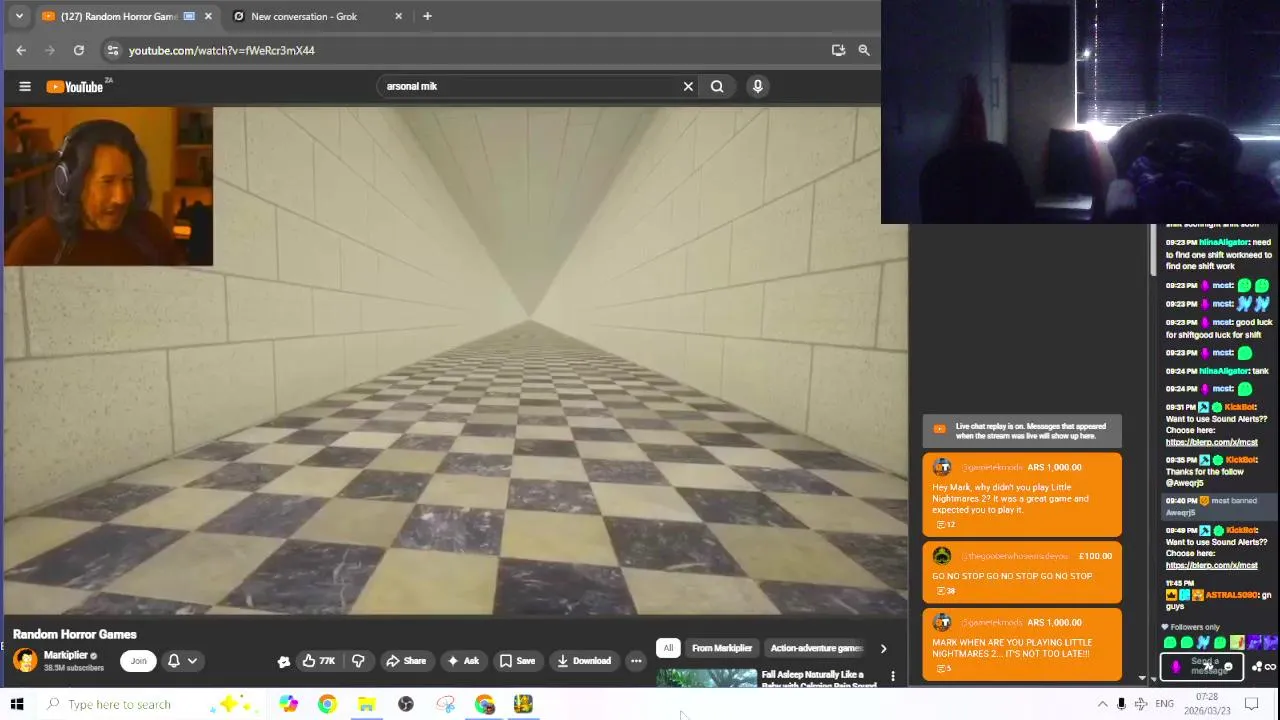Open the browser zoom magnifier icon
Image resolution: width=1280 pixels, height=720 pixels.
coord(864,50)
